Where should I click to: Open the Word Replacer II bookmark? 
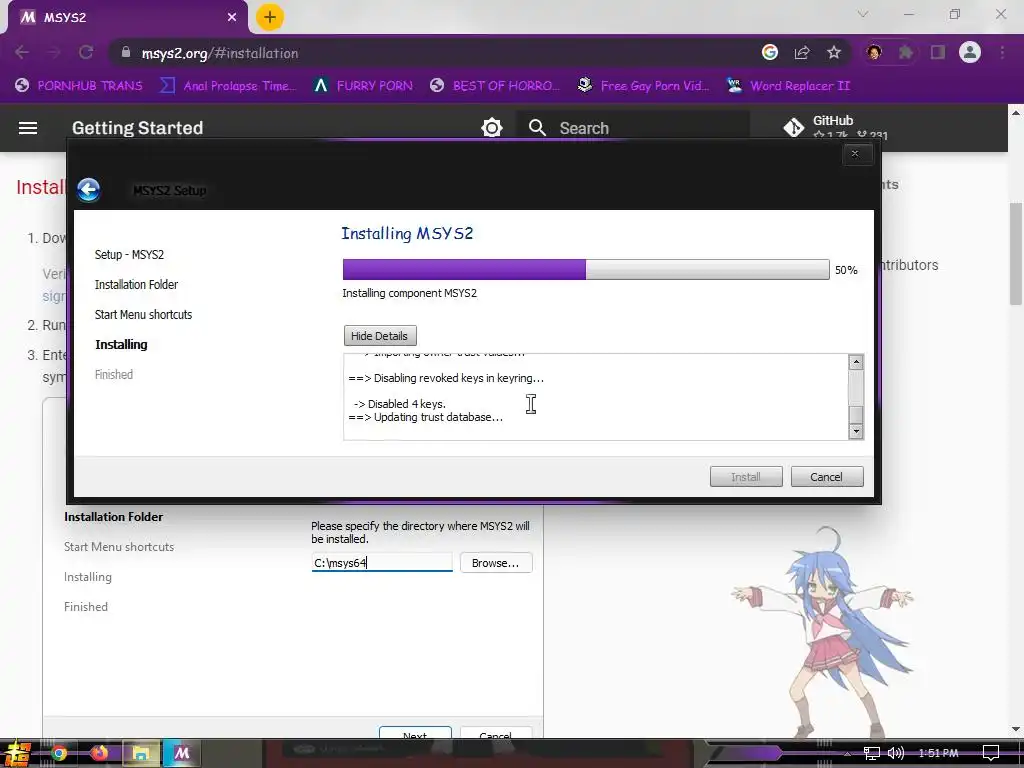(788, 86)
